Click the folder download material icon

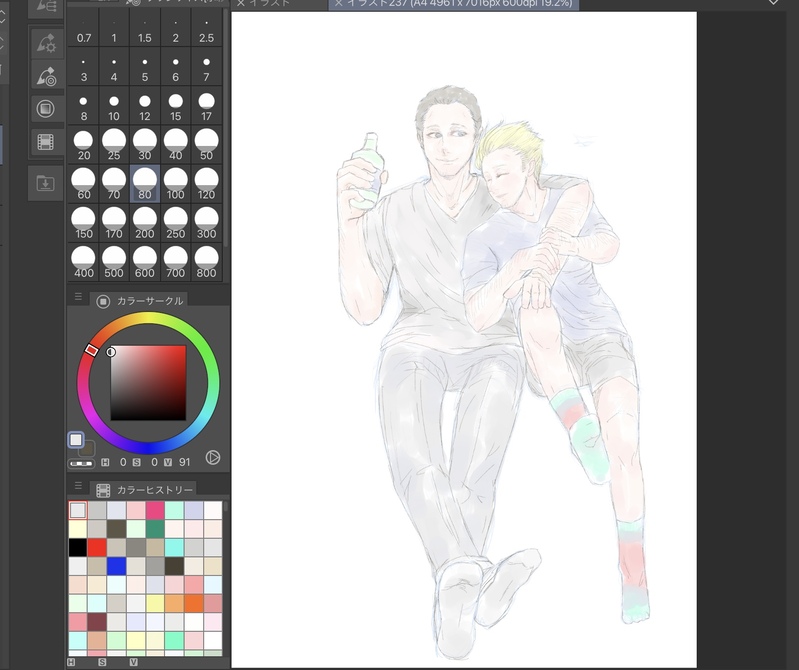(x=46, y=183)
